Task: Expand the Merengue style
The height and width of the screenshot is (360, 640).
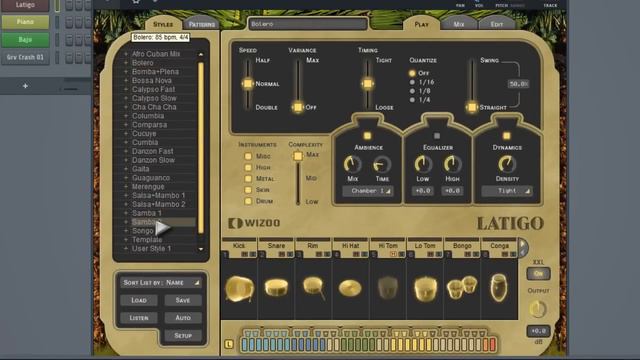Action: pos(126,187)
